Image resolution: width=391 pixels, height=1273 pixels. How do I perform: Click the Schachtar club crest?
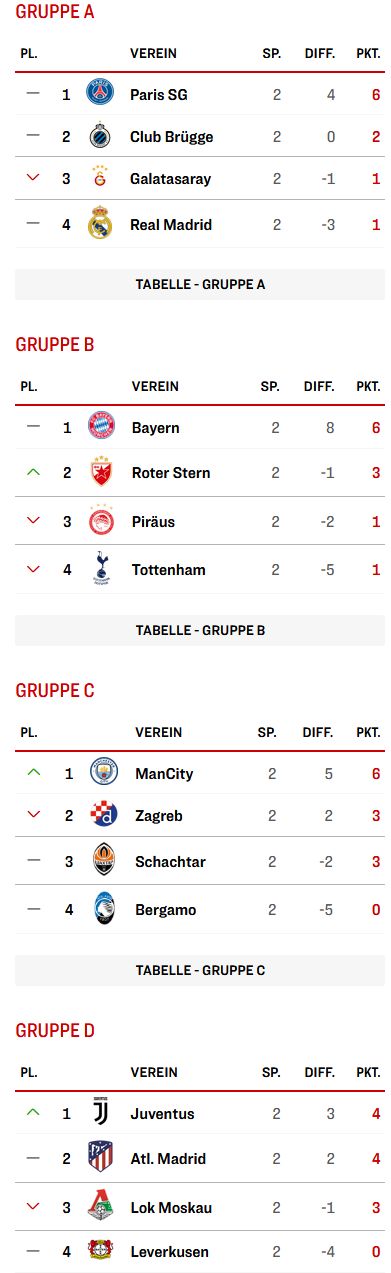(104, 860)
